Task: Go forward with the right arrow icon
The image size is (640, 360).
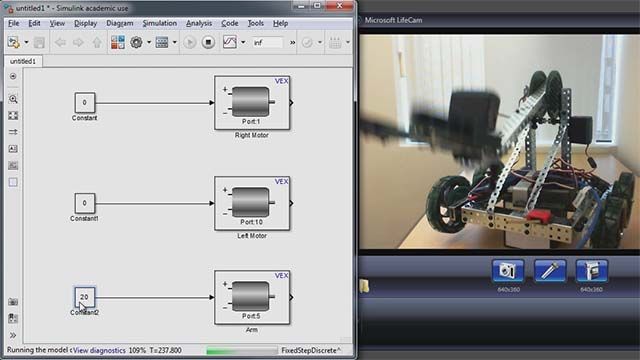Action: [78, 42]
